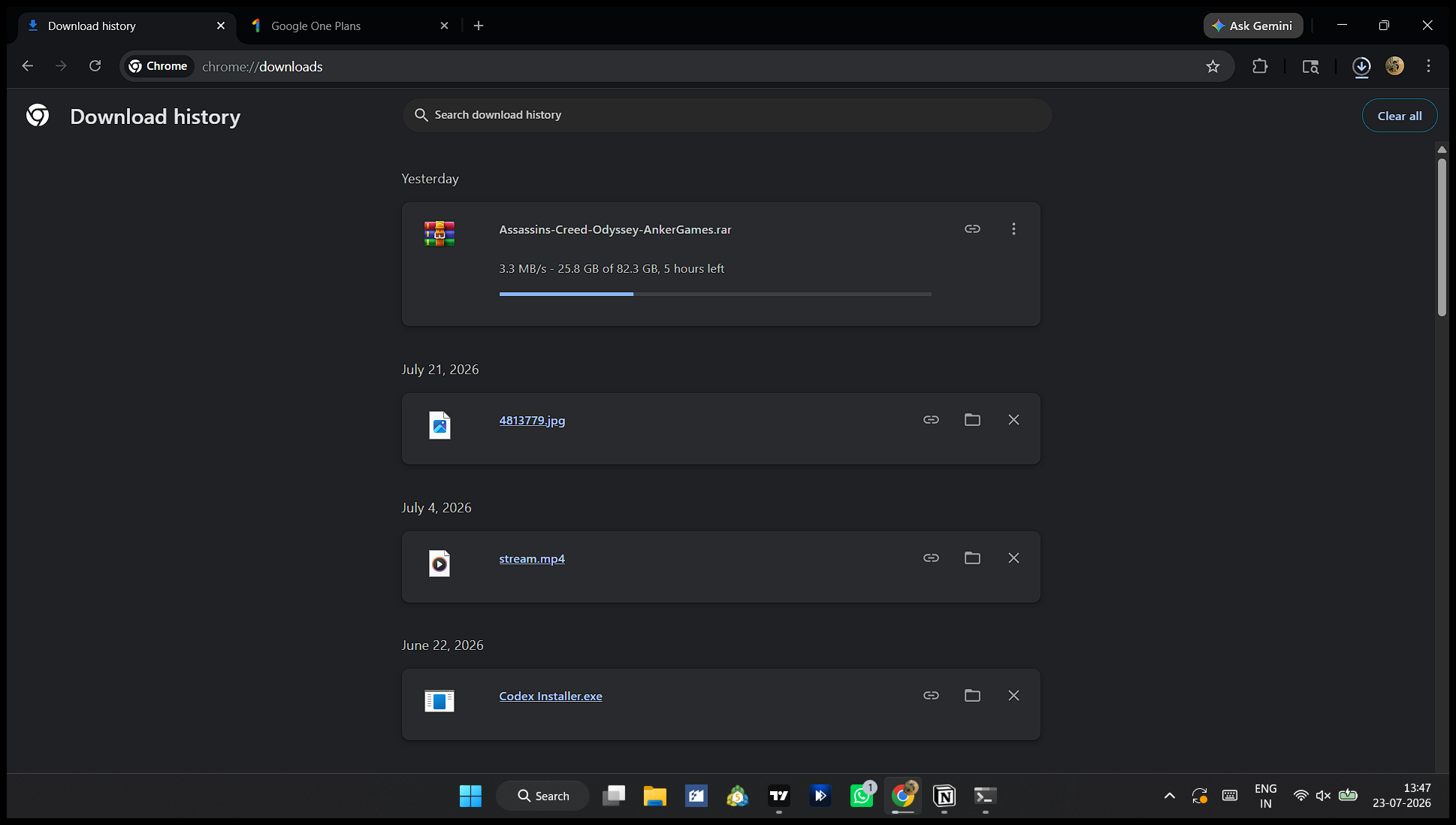Select the Download history tab

click(126, 26)
